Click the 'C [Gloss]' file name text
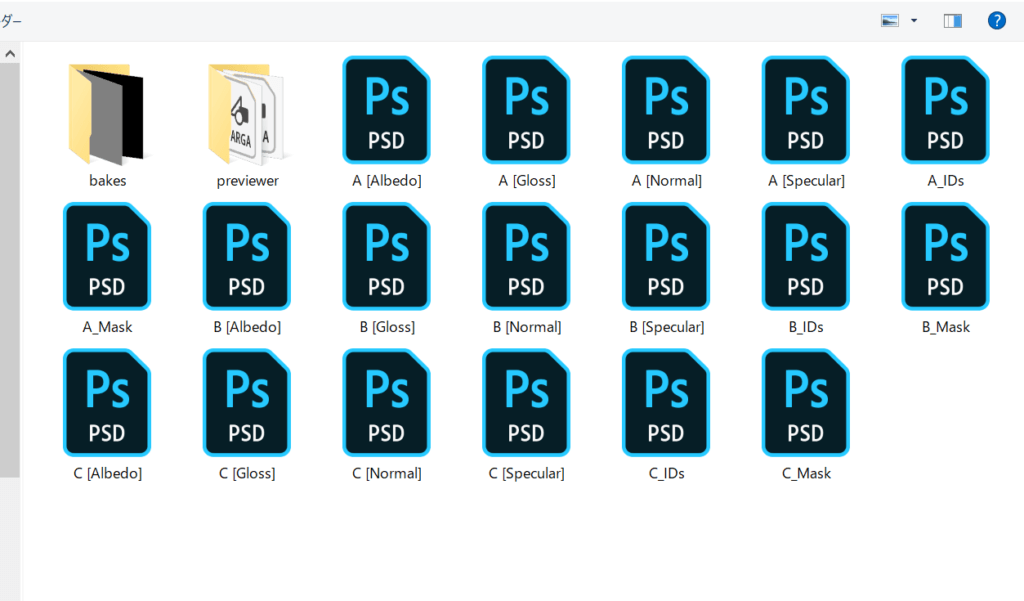 coord(247,474)
